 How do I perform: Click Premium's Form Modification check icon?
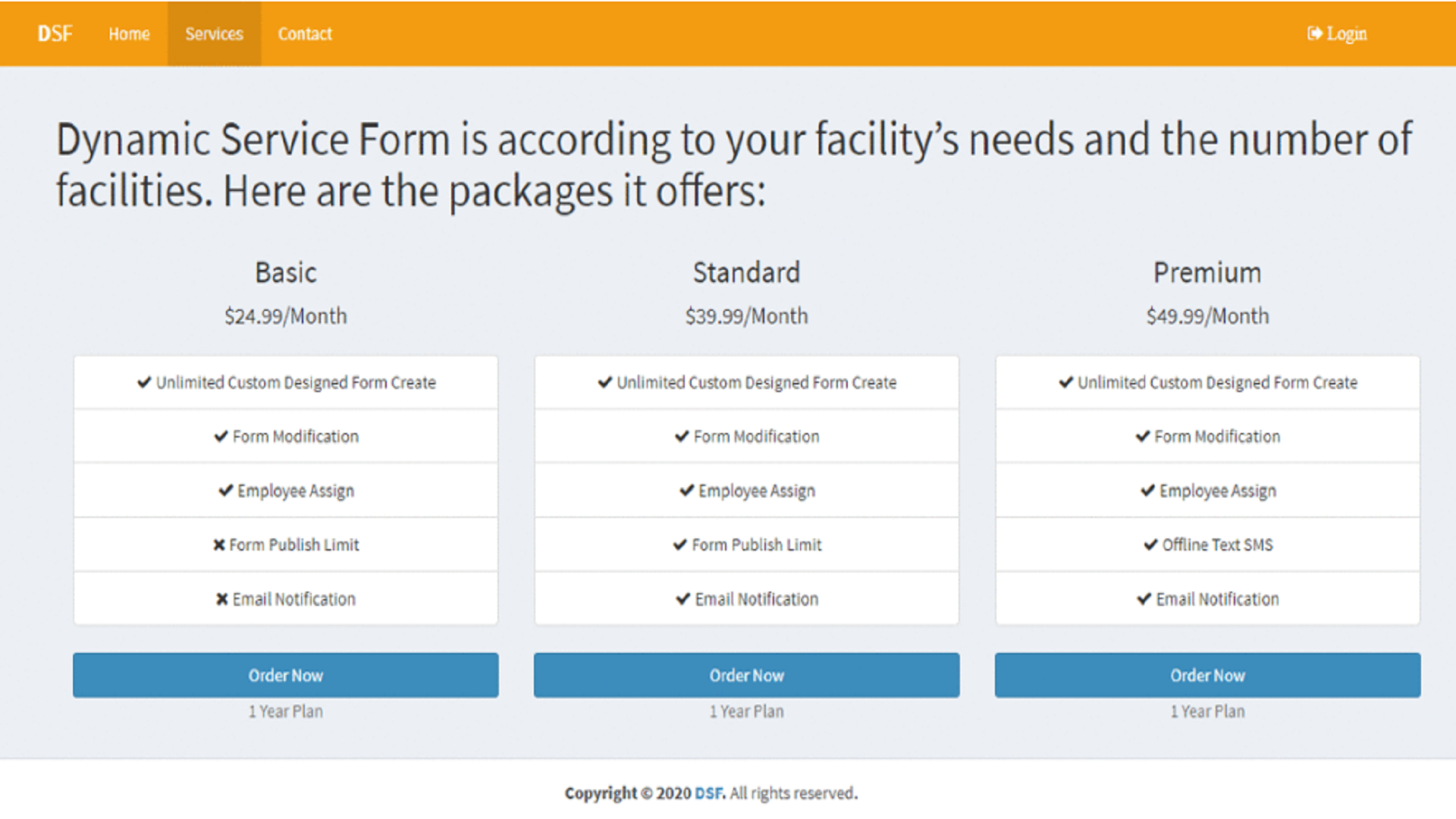point(1143,436)
